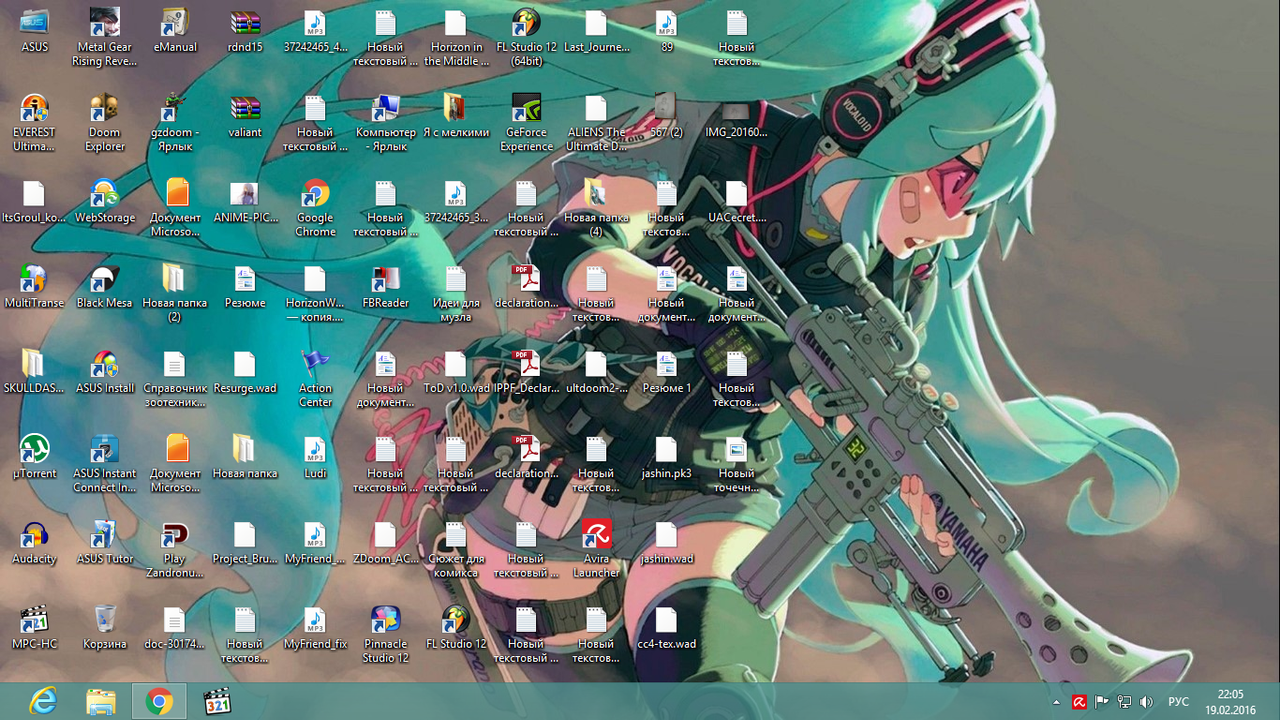Open the Новая папка (4) folder

(596, 208)
